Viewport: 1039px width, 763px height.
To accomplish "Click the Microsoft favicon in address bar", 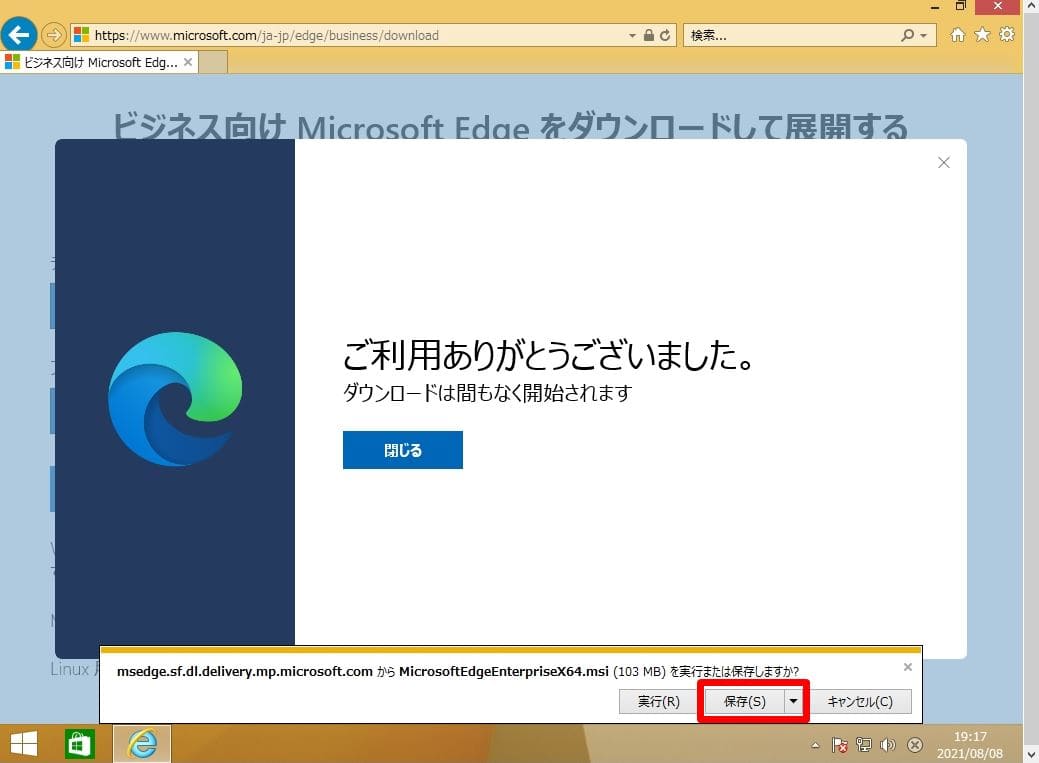I will [x=81, y=35].
